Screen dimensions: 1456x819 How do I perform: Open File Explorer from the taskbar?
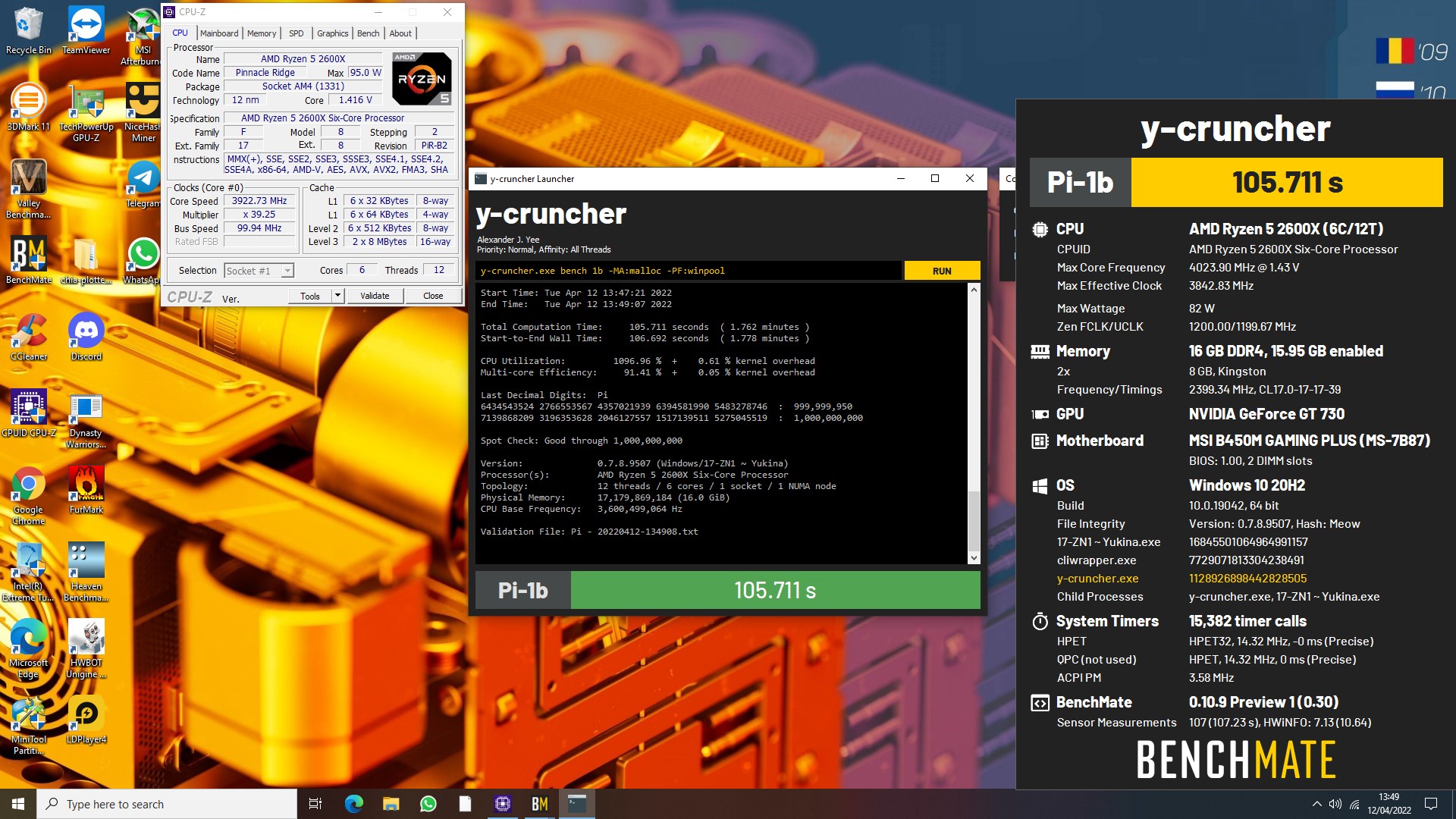tap(391, 804)
